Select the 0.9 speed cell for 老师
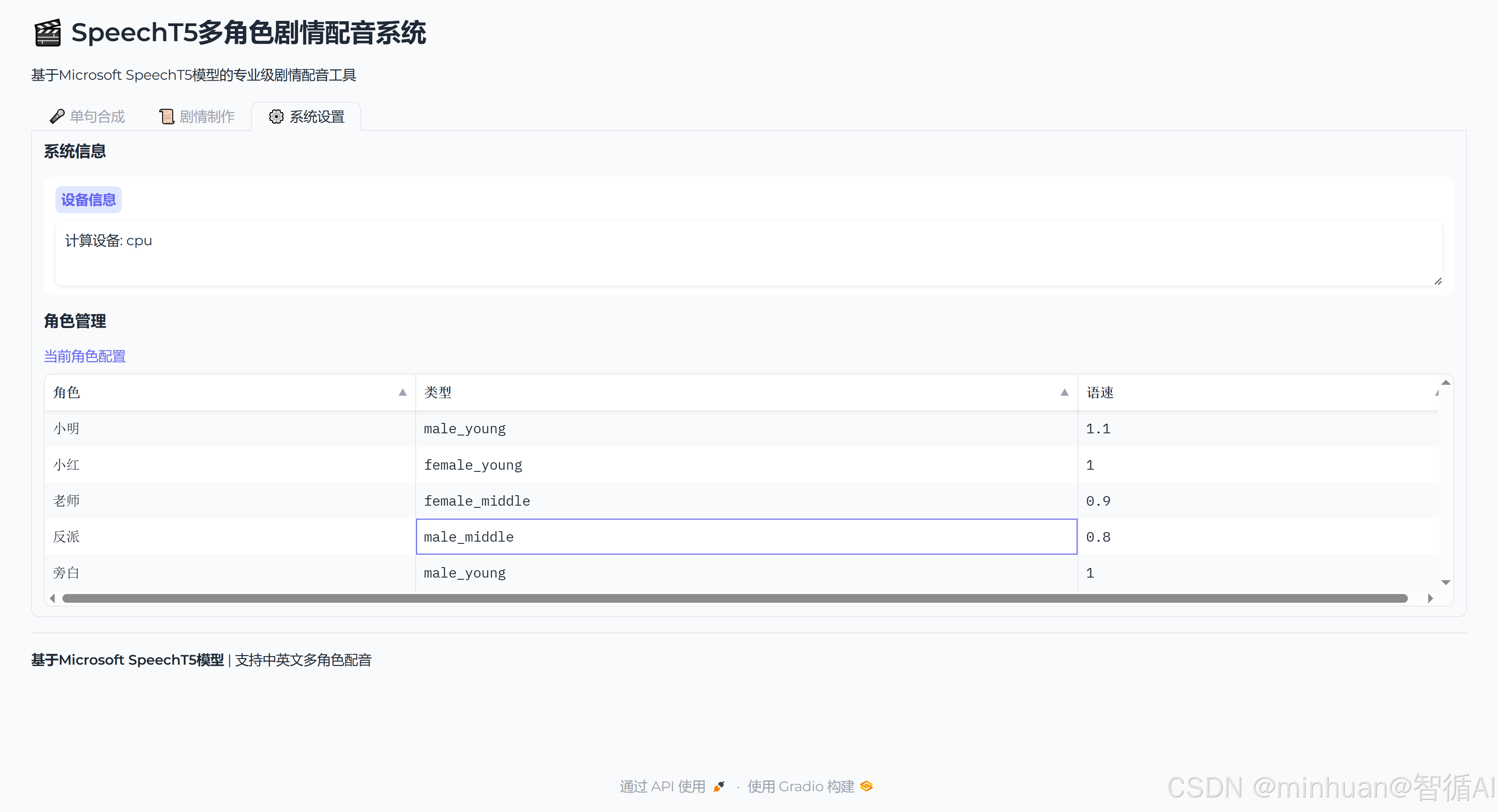This screenshot has width=1498, height=812. pyautogui.click(x=1256, y=500)
